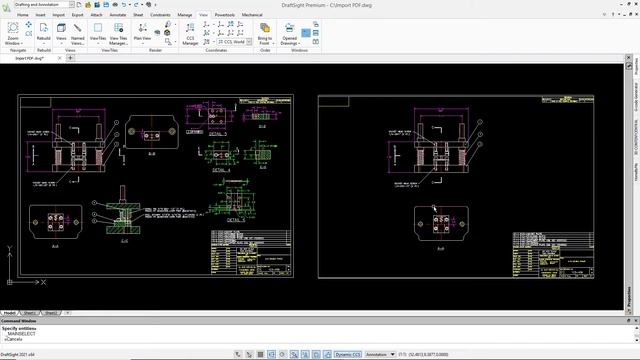
Task: Click the Print icon in quick access toolbar
Action: point(115,4)
